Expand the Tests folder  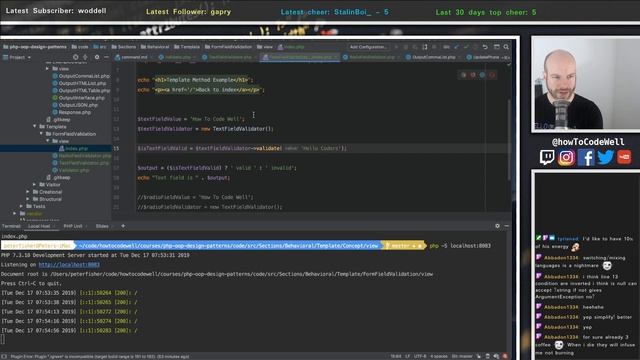coord(21,206)
